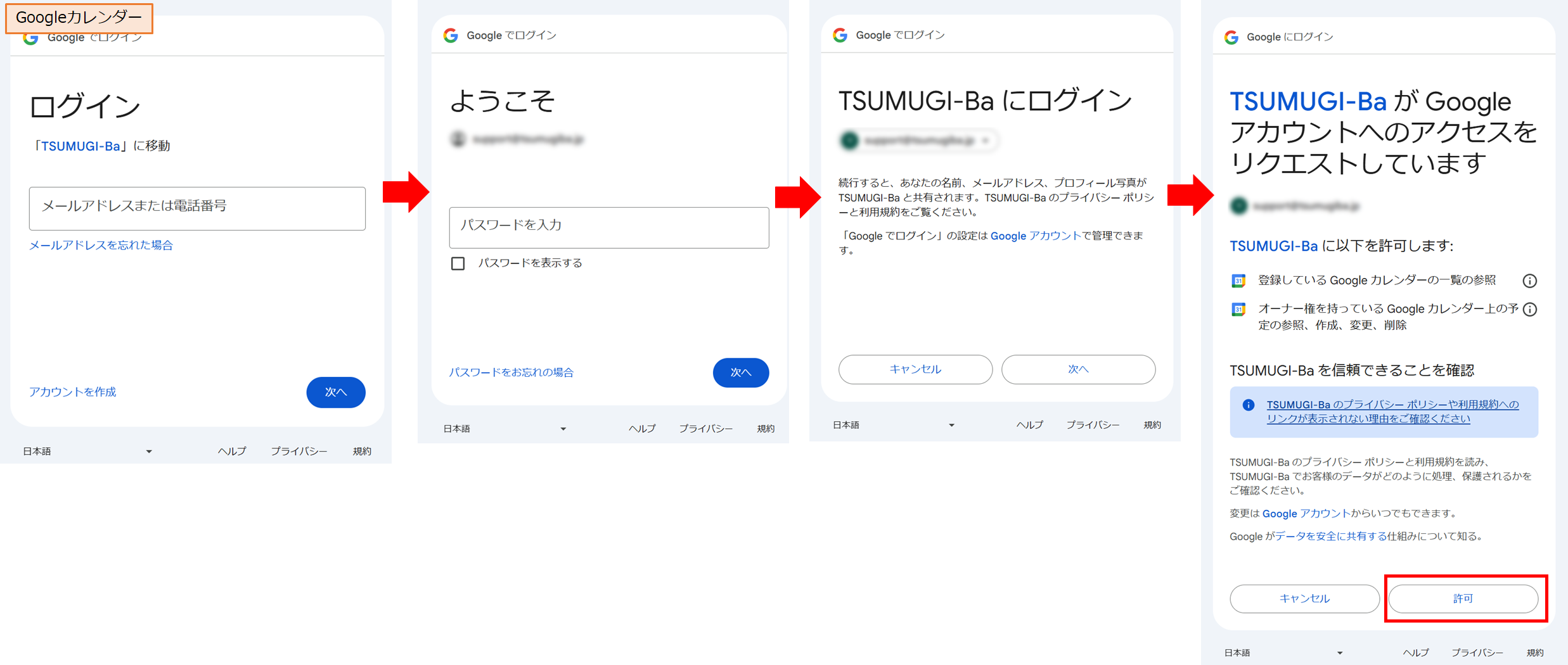Show info for the calendar events edit permission
Viewport: 1568px width, 665px height.
click(1530, 309)
